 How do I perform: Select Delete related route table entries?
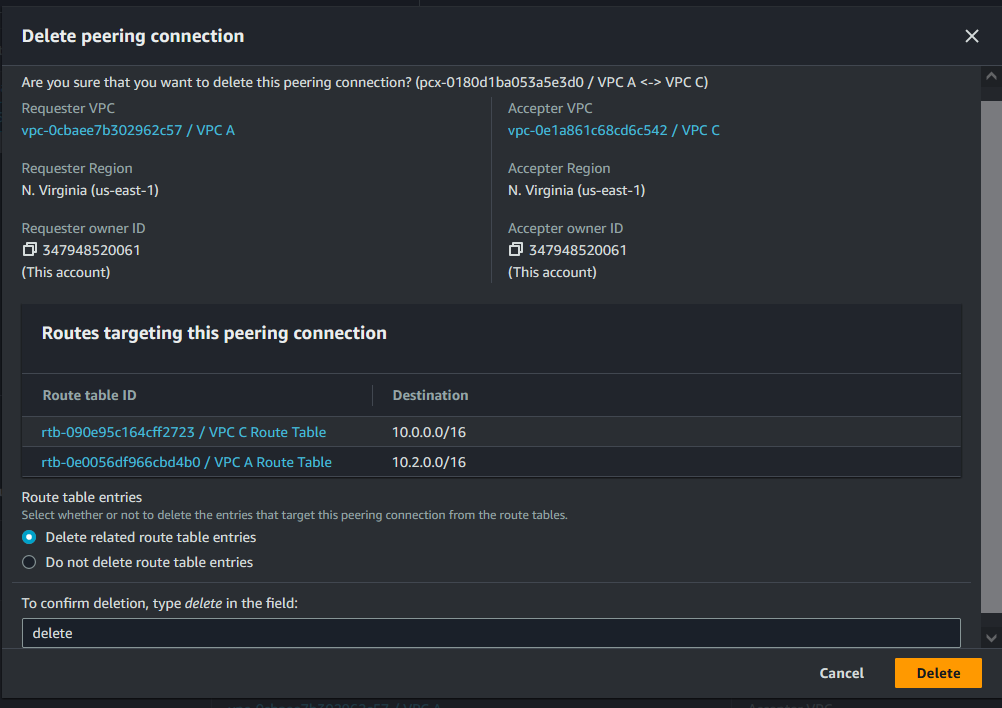click(x=29, y=537)
